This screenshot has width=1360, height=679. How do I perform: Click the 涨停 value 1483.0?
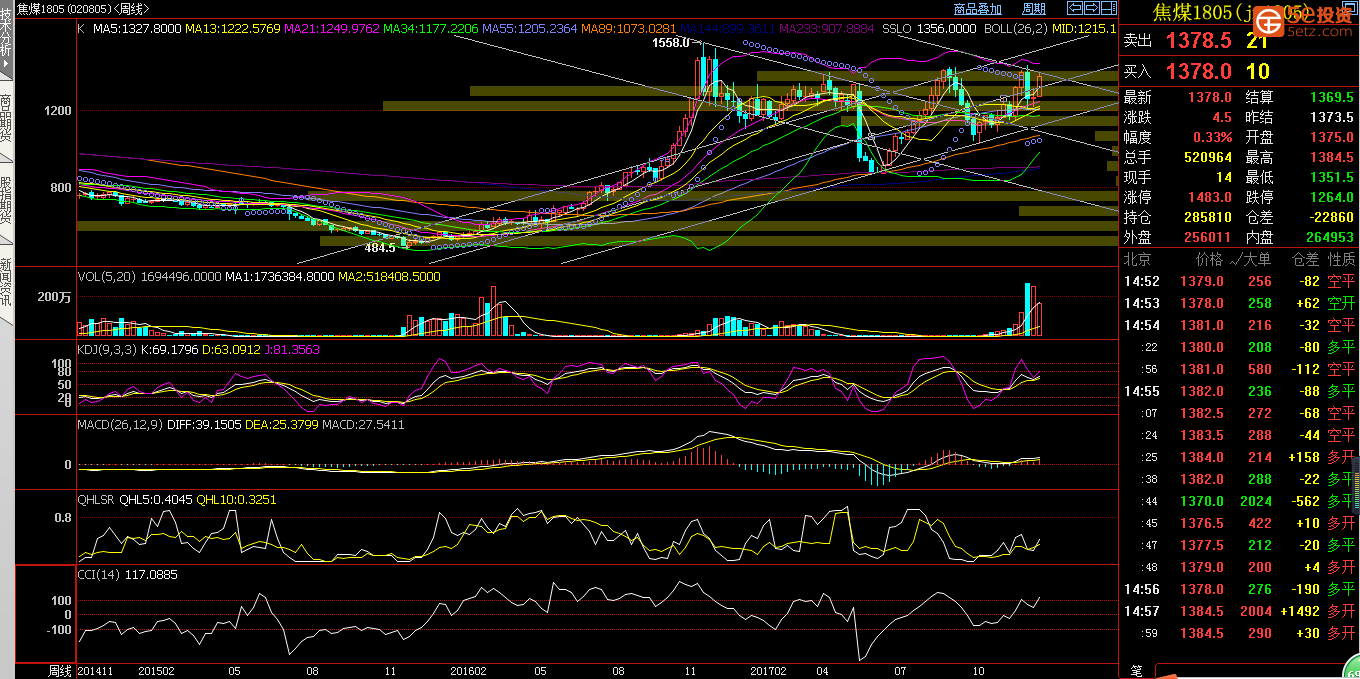click(1210, 197)
